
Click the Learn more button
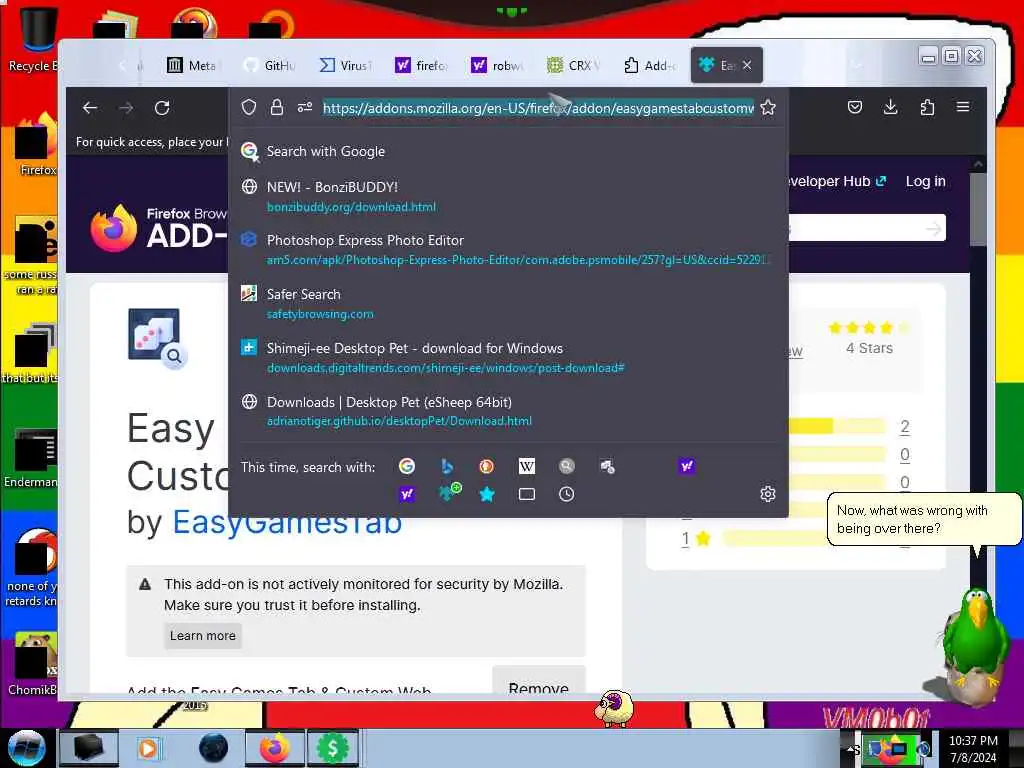click(202, 635)
